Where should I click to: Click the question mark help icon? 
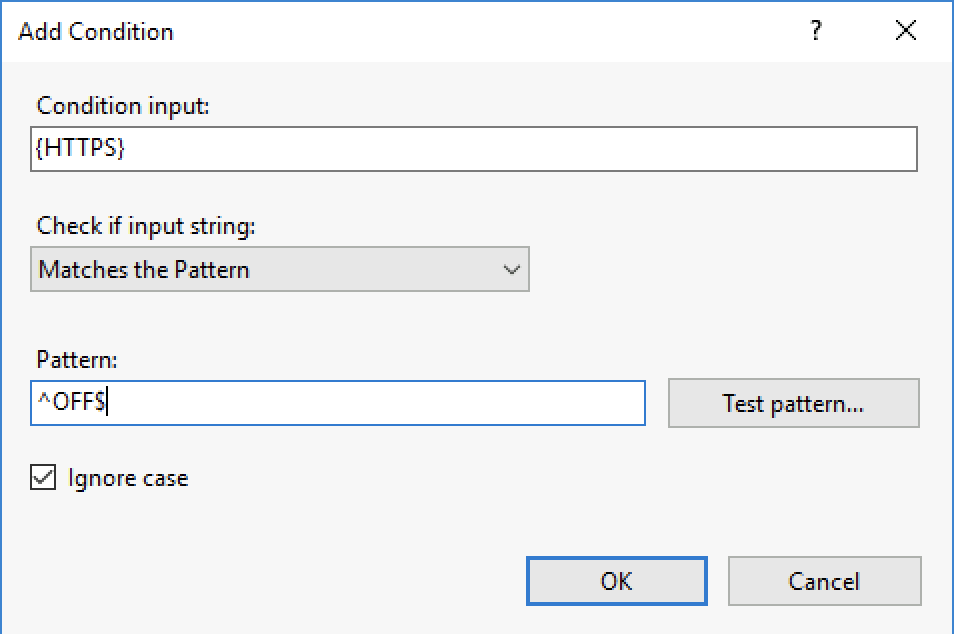point(816,31)
